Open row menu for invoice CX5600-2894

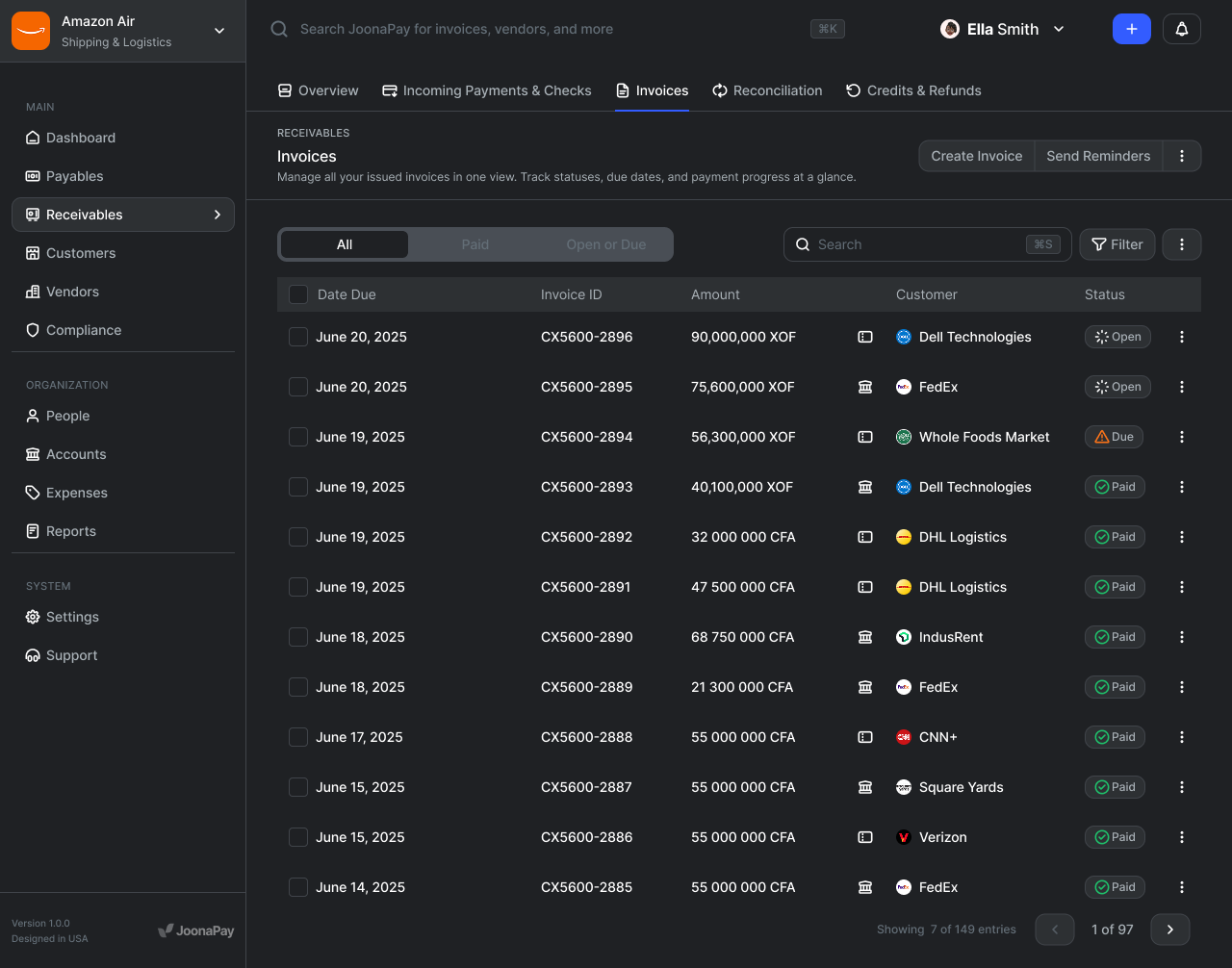[x=1182, y=437]
